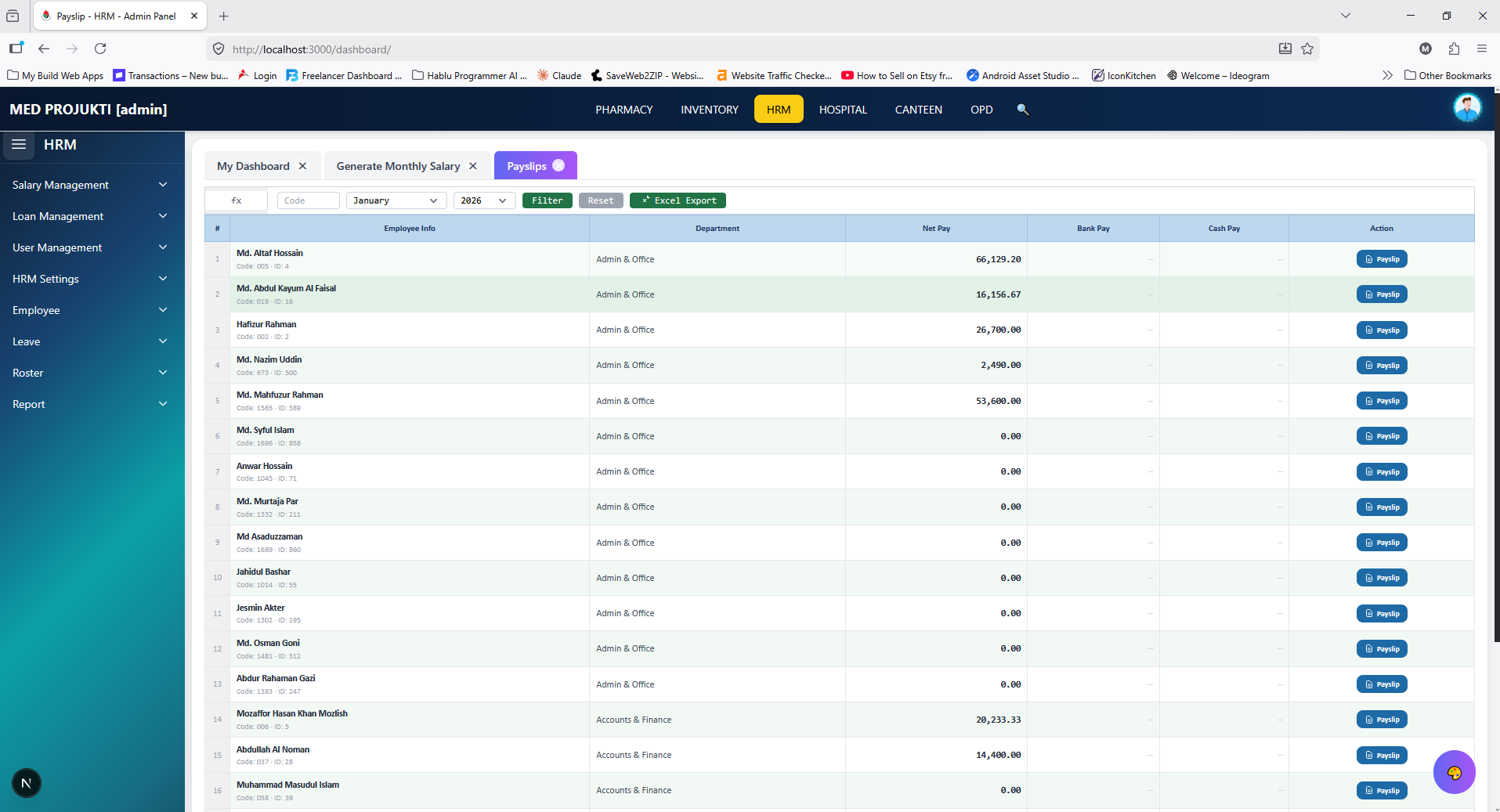The height and width of the screenshot is (812, 1500).
Task: Click employee name Md. Mahfuzur Rahman
Action: pos(280,395)
